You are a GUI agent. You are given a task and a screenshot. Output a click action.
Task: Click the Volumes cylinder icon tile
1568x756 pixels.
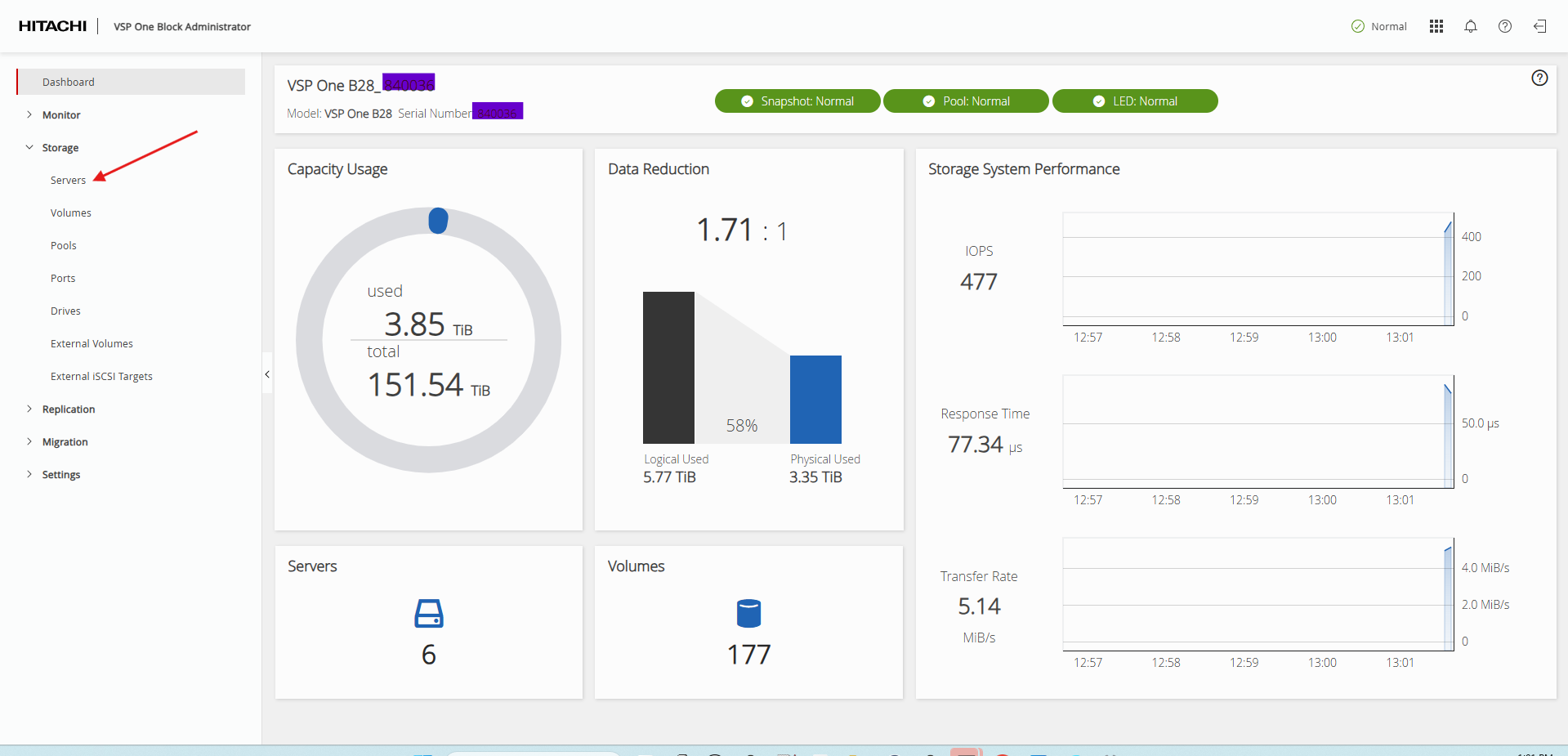click(x=748, y=613)
